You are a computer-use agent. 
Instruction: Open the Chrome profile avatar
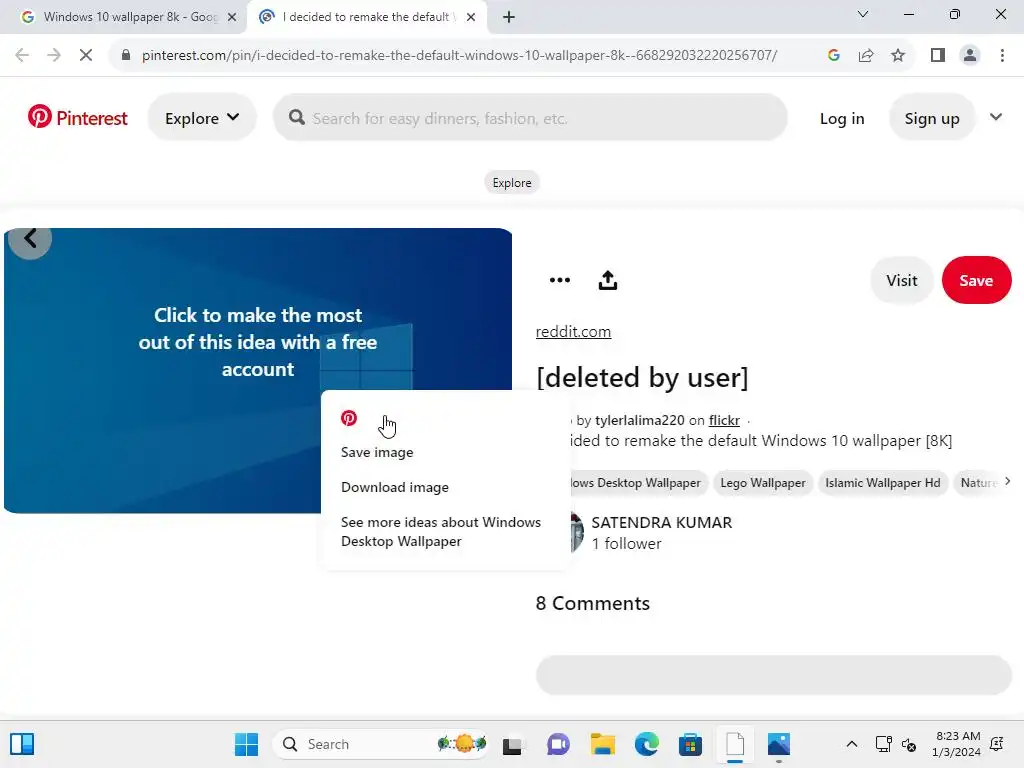(x=970, y=56)
